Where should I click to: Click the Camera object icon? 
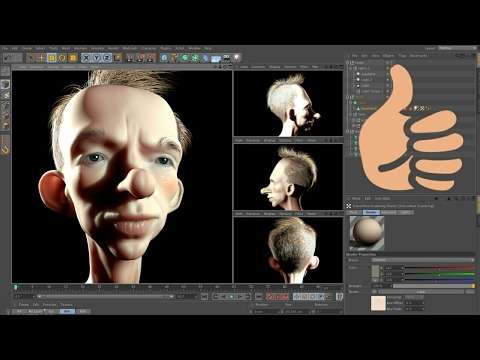227,58
